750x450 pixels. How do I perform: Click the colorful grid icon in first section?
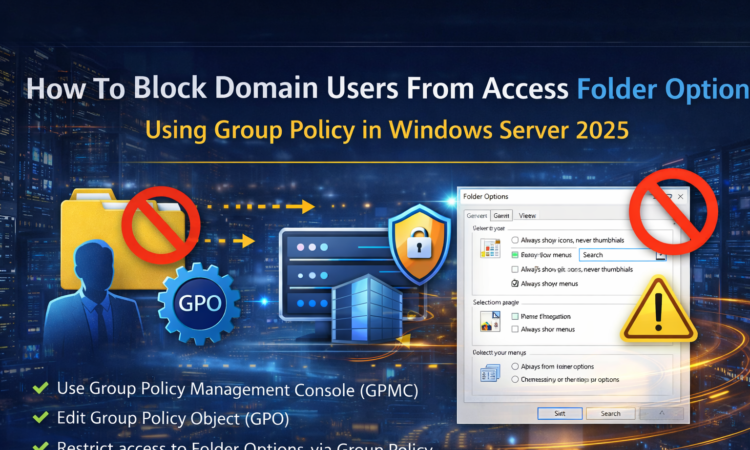tap(490, 248)
